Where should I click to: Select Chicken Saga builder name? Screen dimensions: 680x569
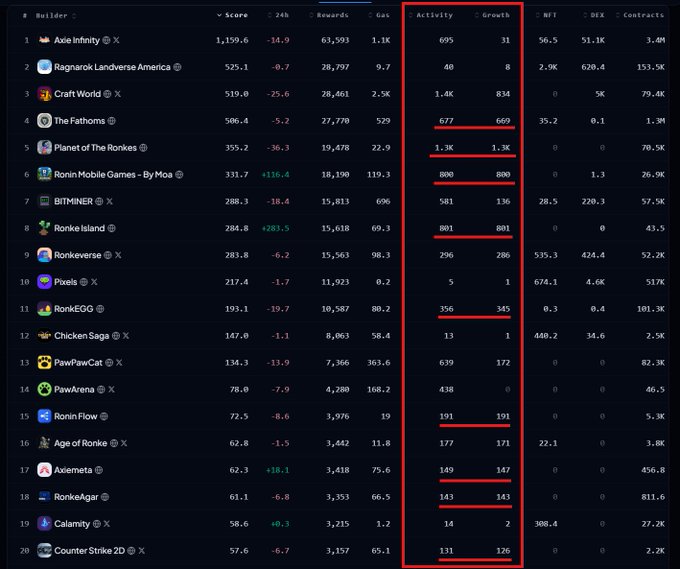point(82,336)
